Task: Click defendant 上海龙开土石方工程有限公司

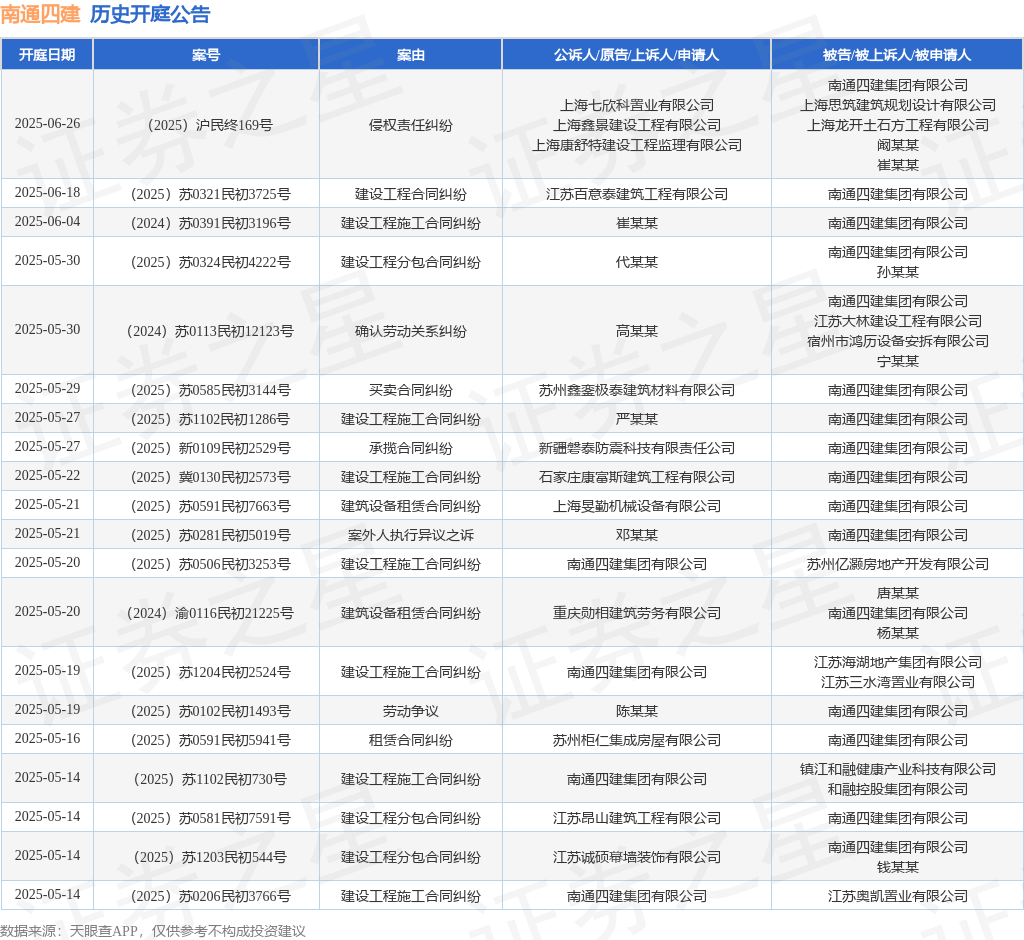Action: 898,125
